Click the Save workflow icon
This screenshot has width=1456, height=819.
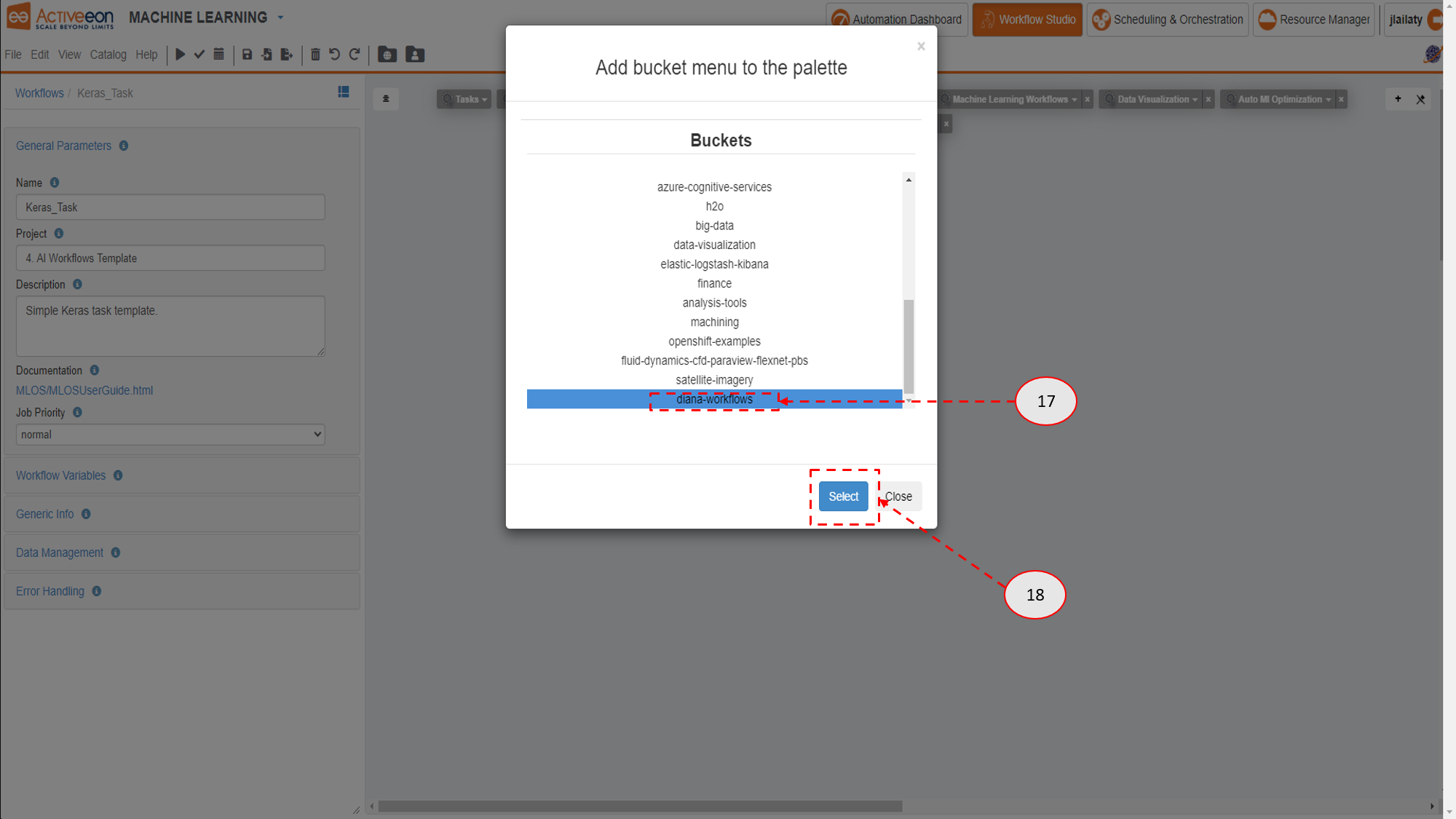(x=247, y=54)
